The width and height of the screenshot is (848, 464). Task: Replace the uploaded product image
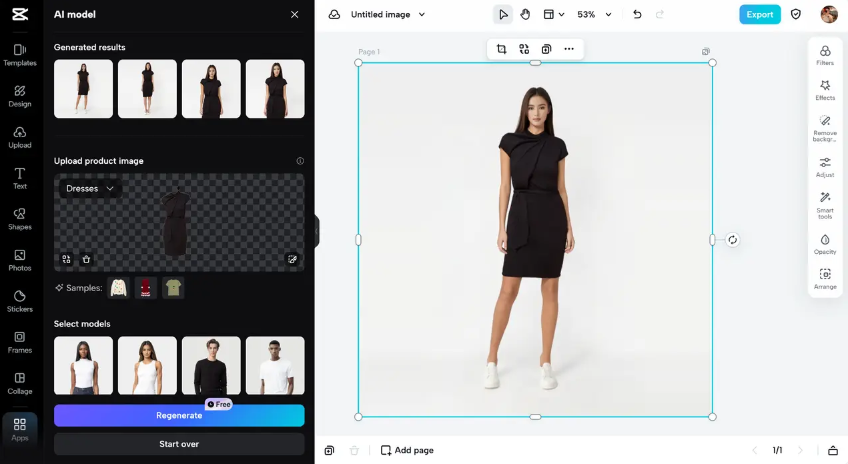tap(67, 259)
